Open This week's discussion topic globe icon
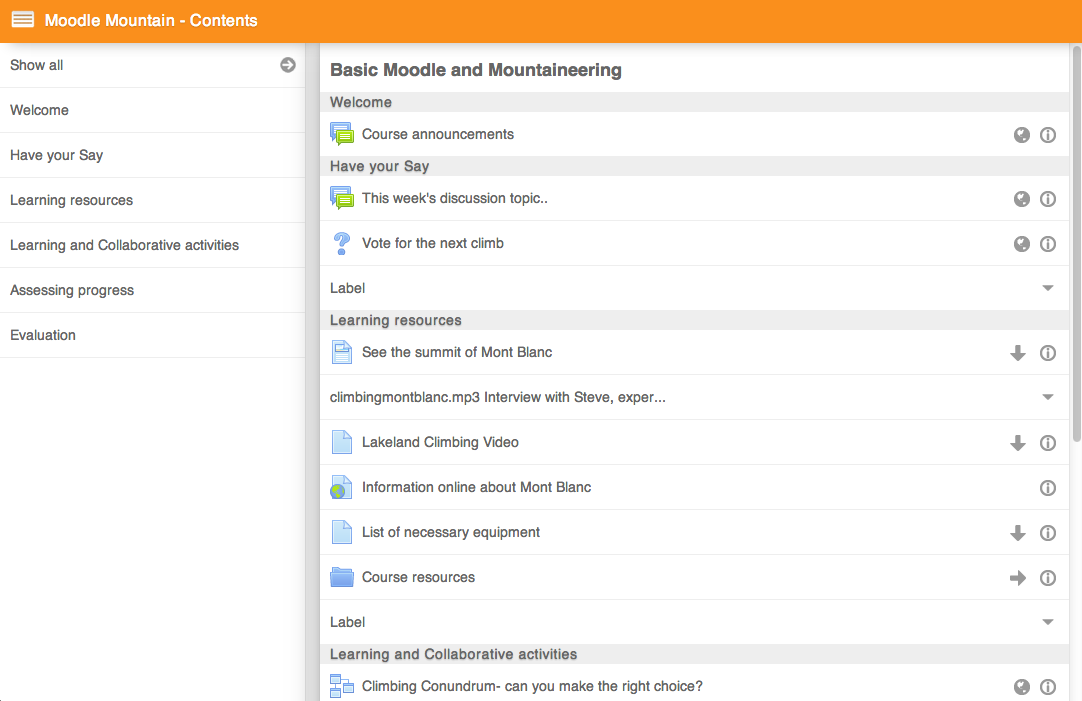The height and width of the screenshot is (701, 1082). [1021, 199]
